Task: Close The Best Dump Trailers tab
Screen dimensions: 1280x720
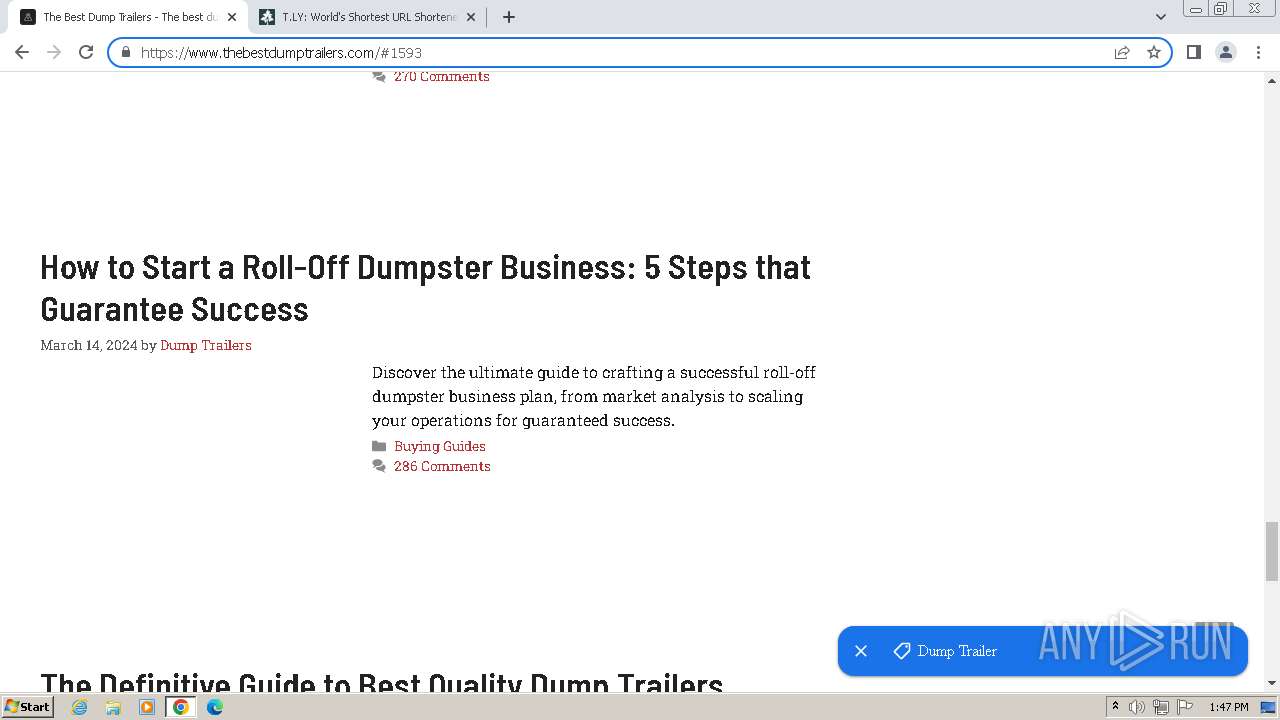Action: tap(232, 17)
